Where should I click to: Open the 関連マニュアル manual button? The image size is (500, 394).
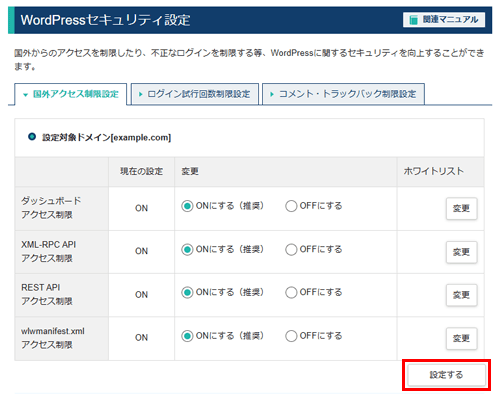[x=444, y=20]
